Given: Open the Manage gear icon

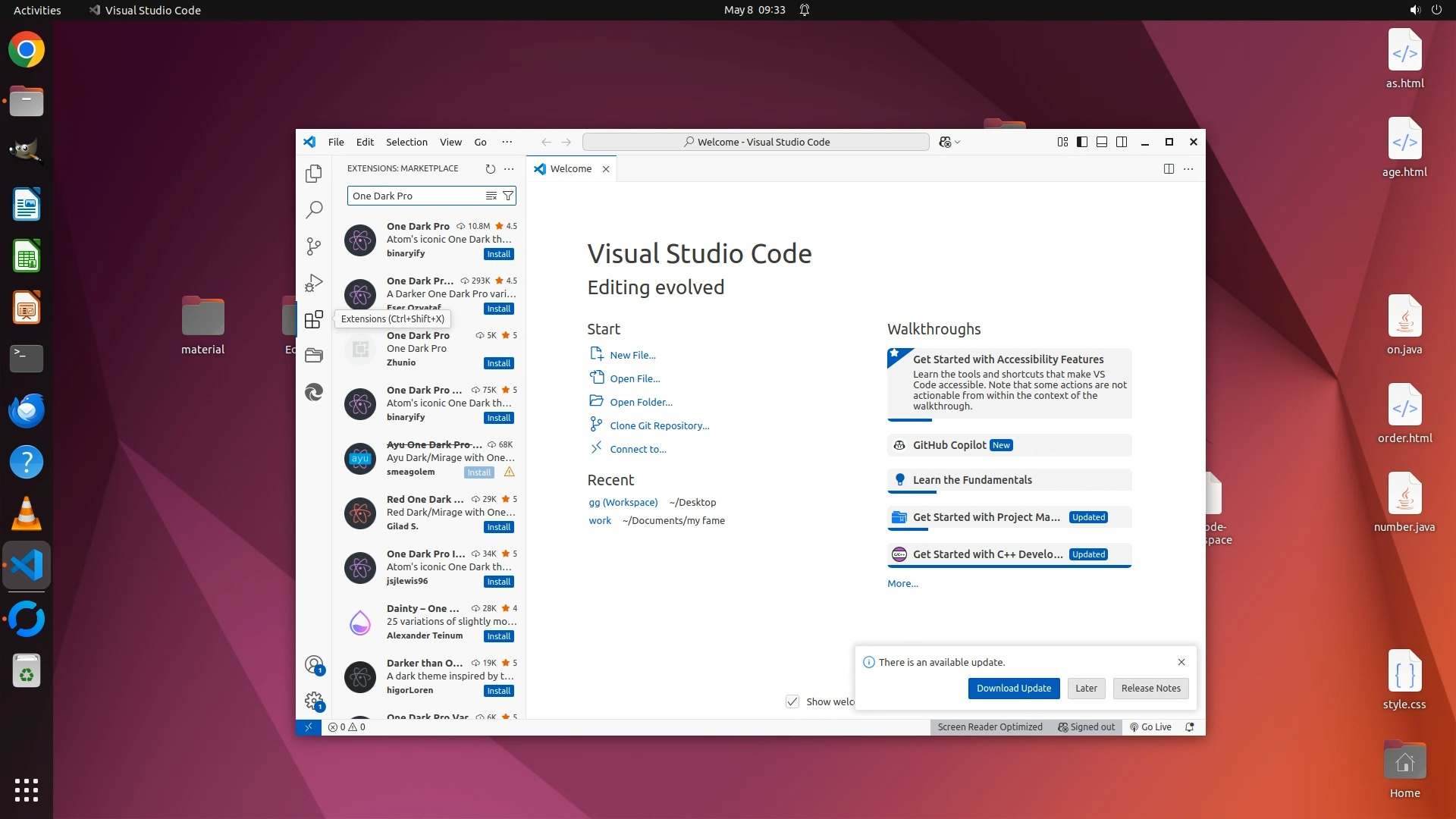Looking at the screenshot, I should point(314,701).
